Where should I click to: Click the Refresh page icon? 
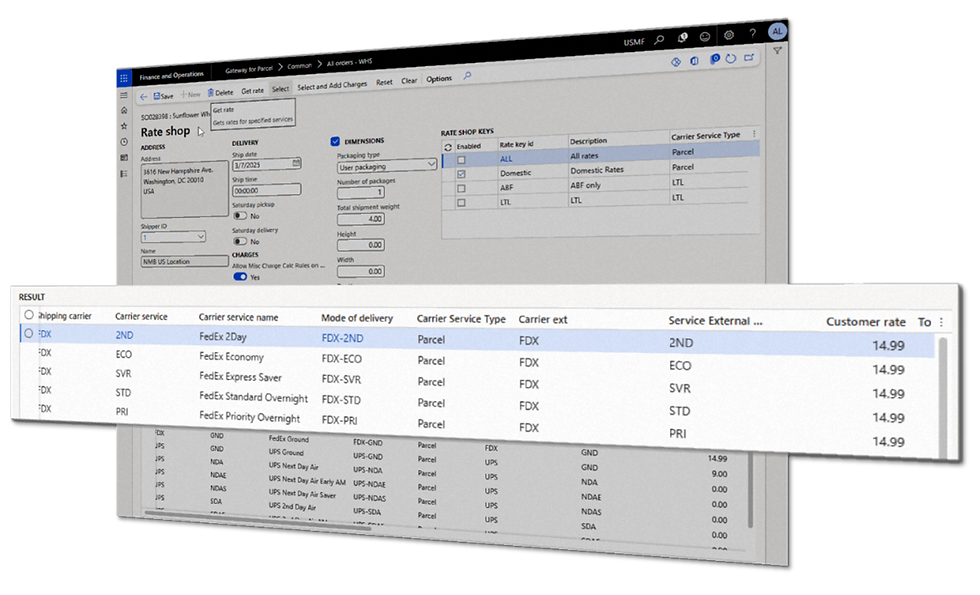[x=731, y=58]
